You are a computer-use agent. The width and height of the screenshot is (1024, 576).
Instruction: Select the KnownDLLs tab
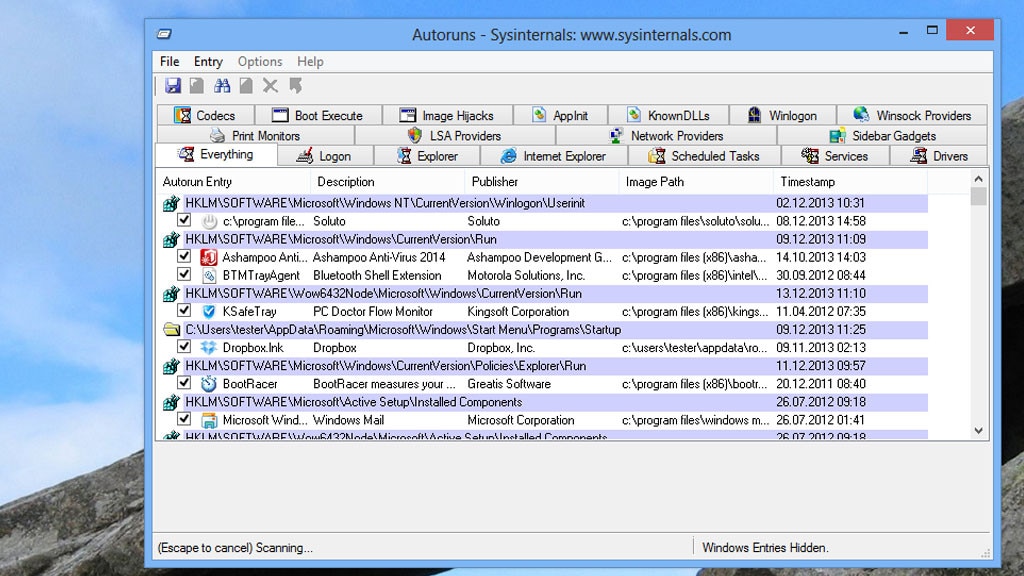(x=668, y=116)
